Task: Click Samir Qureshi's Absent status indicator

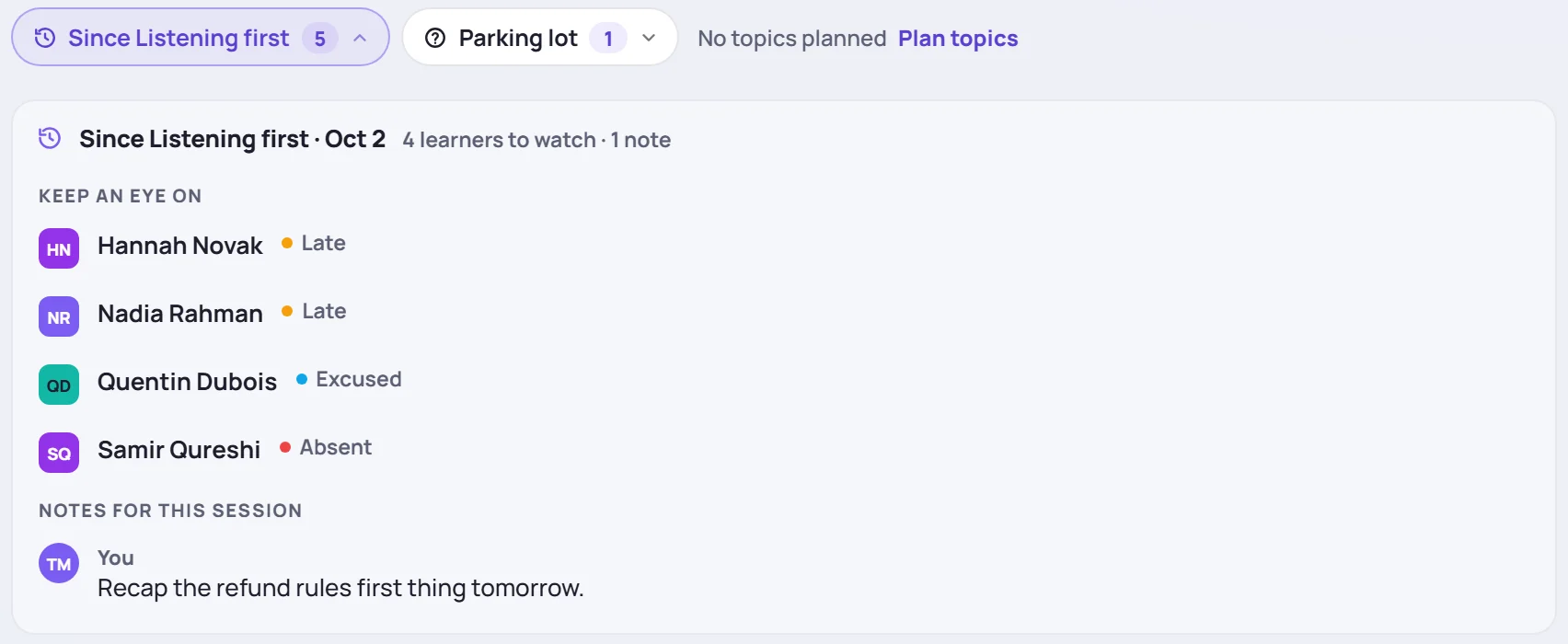Action: (326, 447)
